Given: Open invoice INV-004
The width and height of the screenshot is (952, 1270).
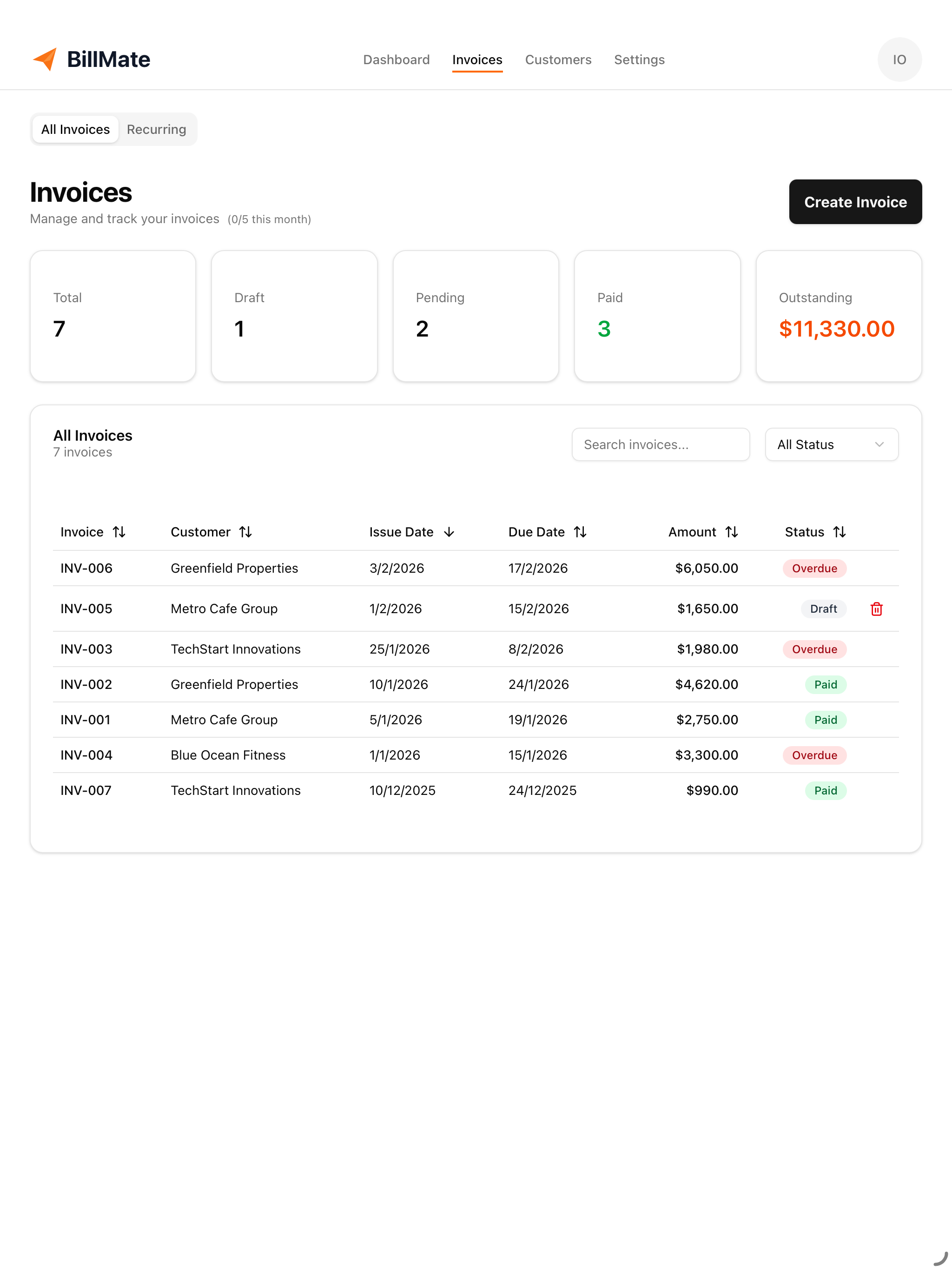Looking at the screenshot, I should 87,755.
